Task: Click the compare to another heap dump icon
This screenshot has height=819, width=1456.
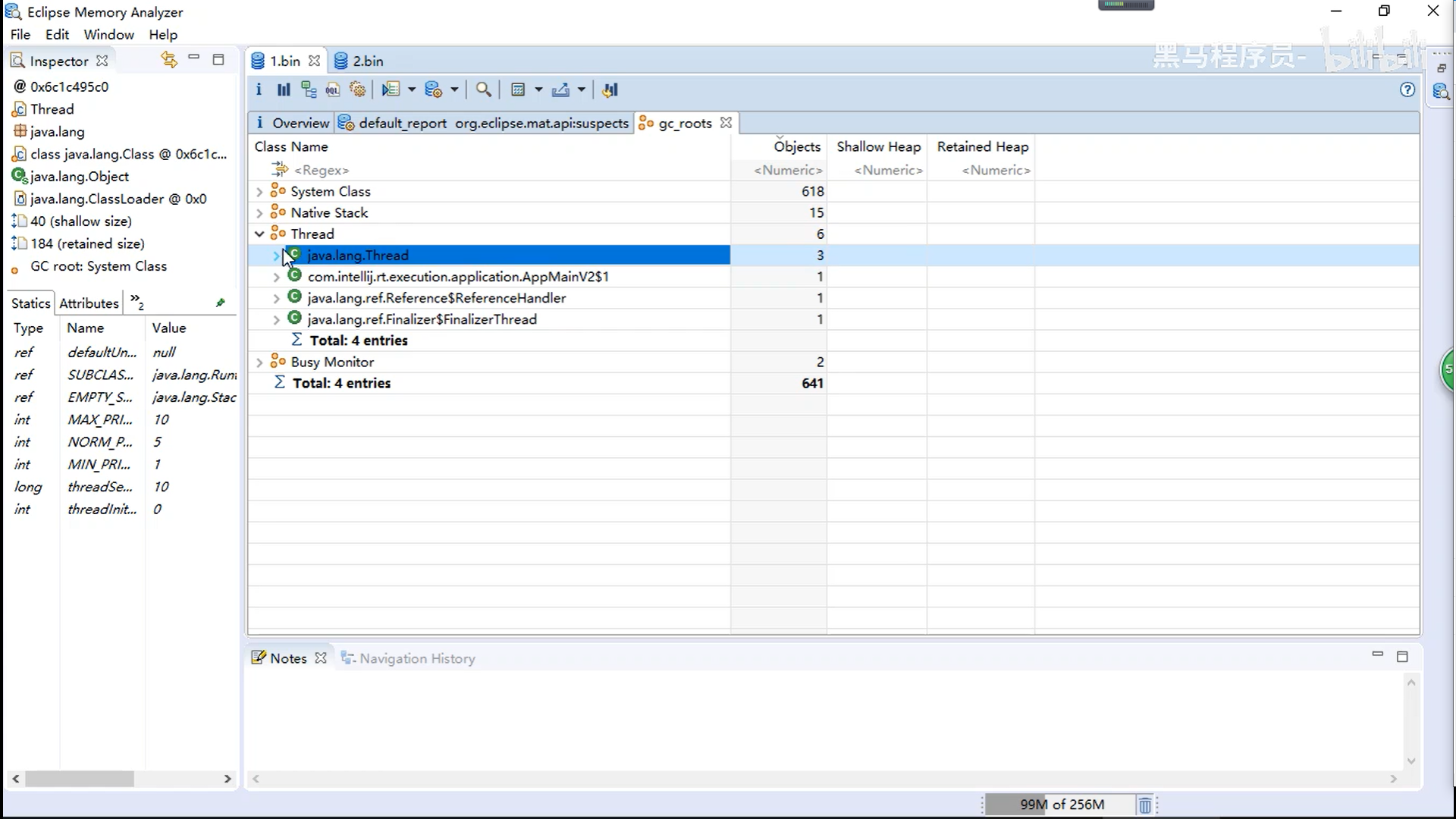Action: pyautogui.click(x=610, y=89)
